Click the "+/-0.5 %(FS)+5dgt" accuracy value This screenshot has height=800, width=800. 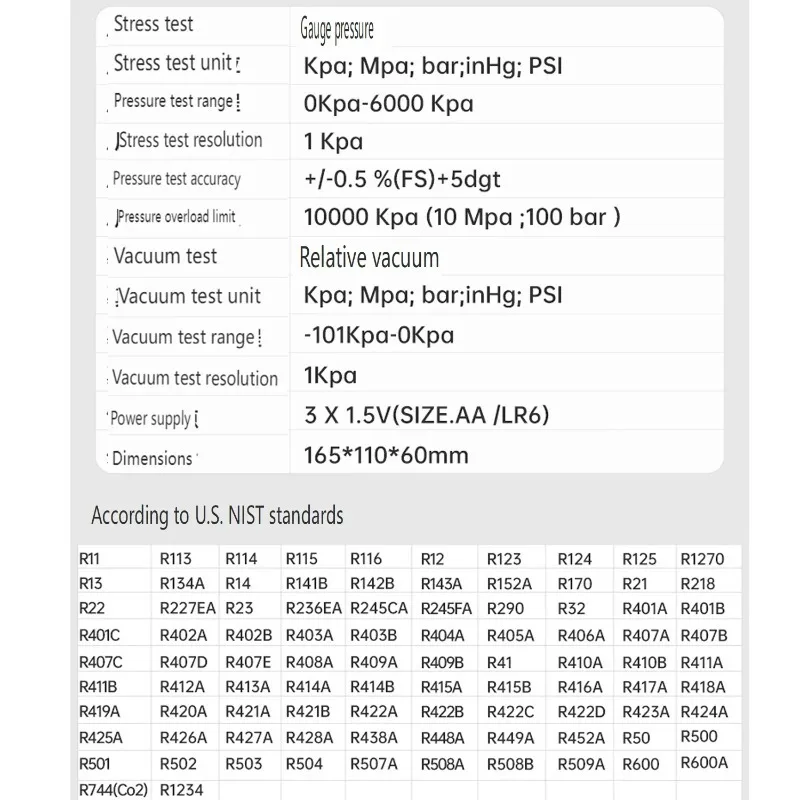pos(402,180)
